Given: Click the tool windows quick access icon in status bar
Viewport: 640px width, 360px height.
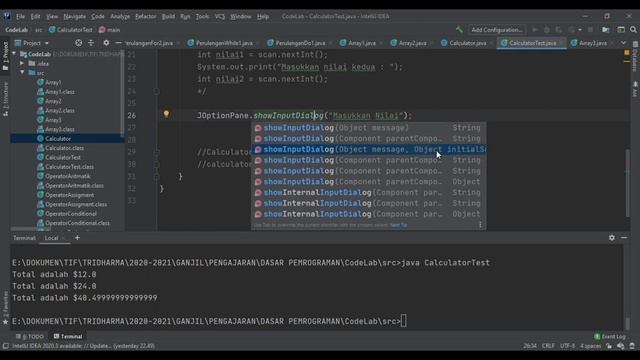Looking at the screenshot, I should (5, 346).
